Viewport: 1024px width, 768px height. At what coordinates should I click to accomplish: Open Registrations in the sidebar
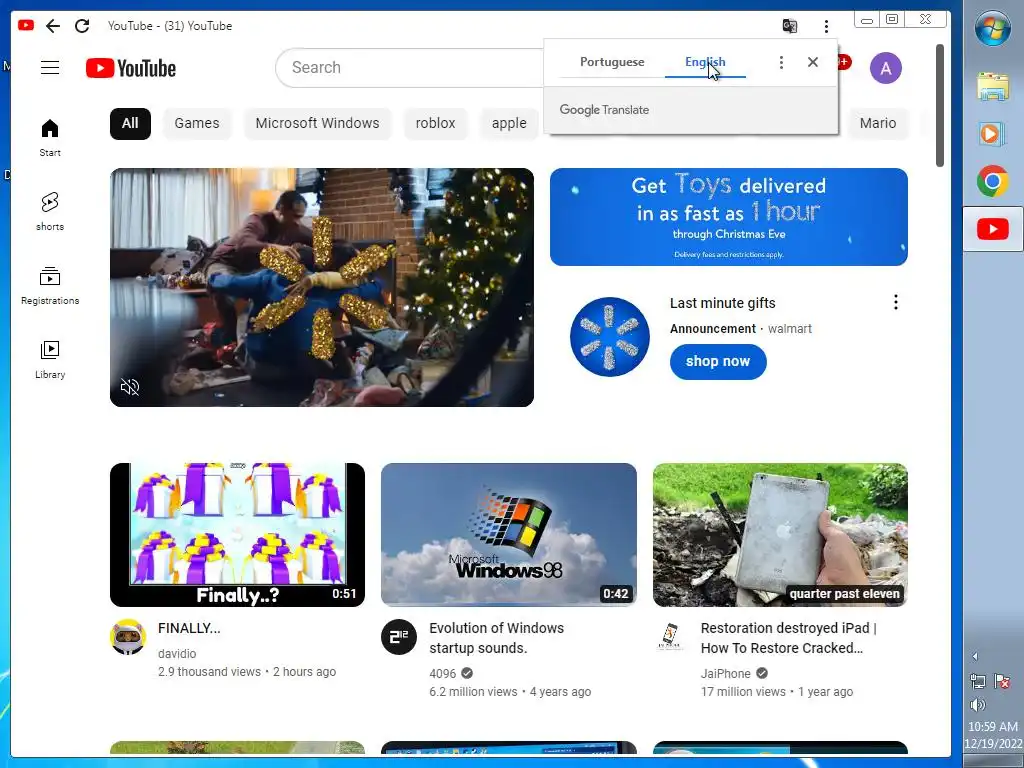(50, 286)
